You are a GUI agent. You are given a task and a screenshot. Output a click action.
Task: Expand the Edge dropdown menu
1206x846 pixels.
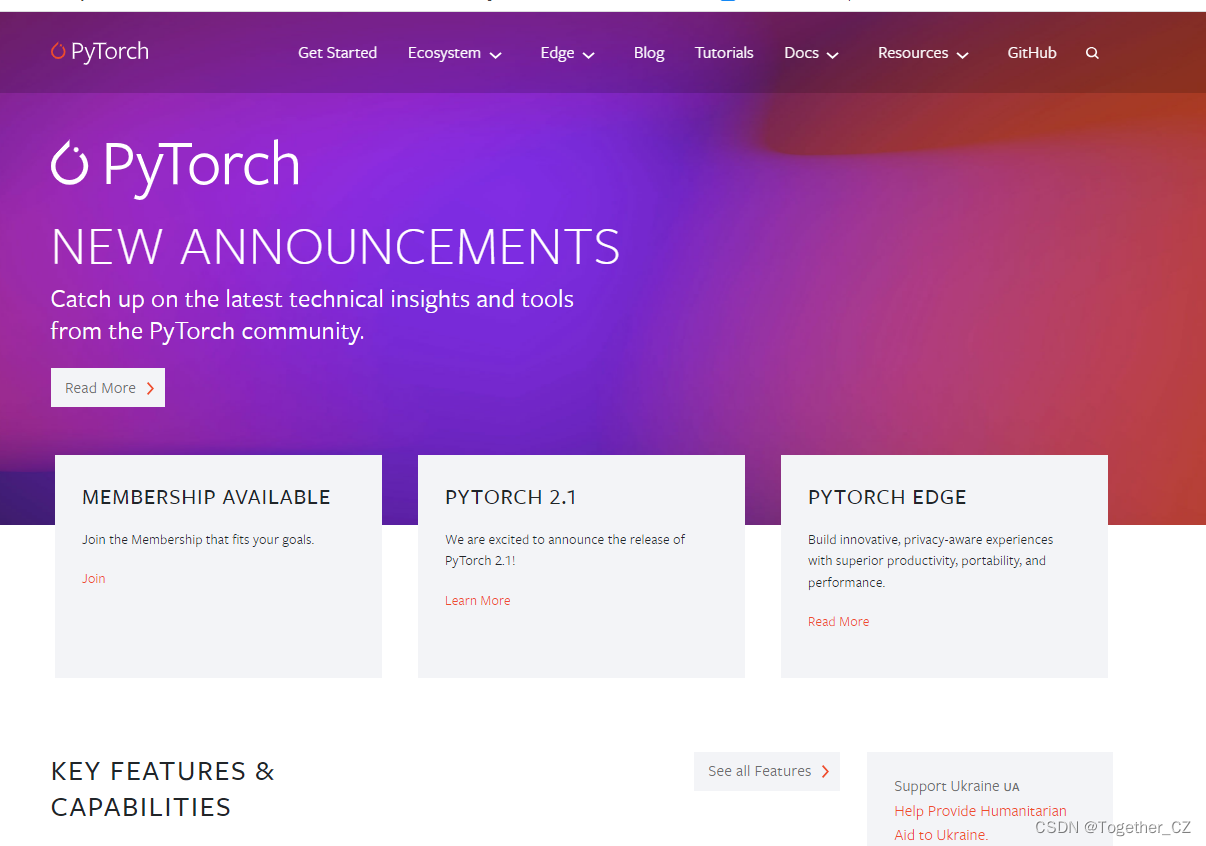click(568, 53)
